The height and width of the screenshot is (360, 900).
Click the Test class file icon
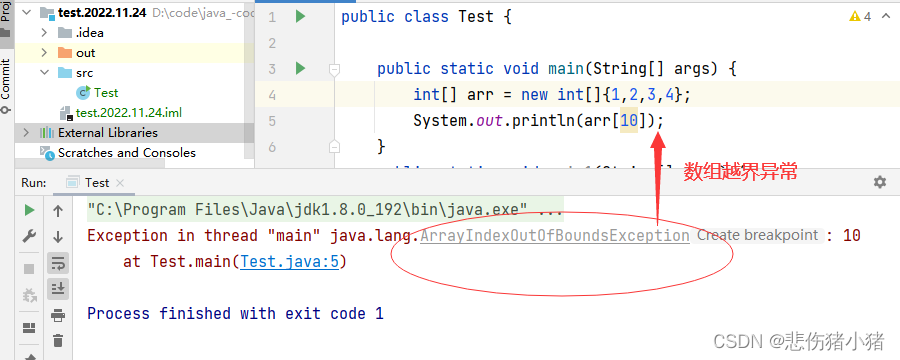[x=84, y=92]
